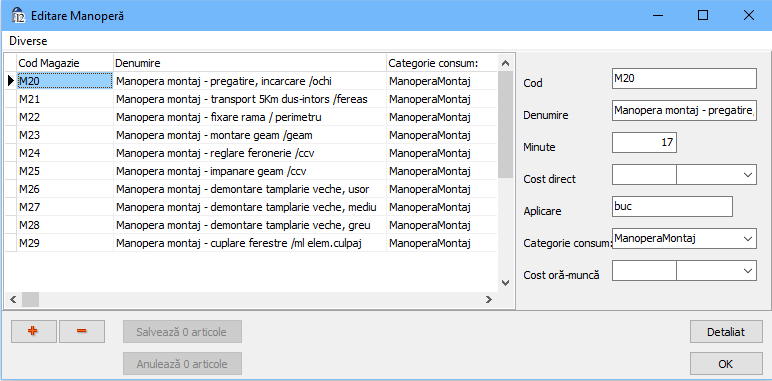Click the row selector arrow beside M20
Screen dimensions: 772x381
tap(11, 81)
